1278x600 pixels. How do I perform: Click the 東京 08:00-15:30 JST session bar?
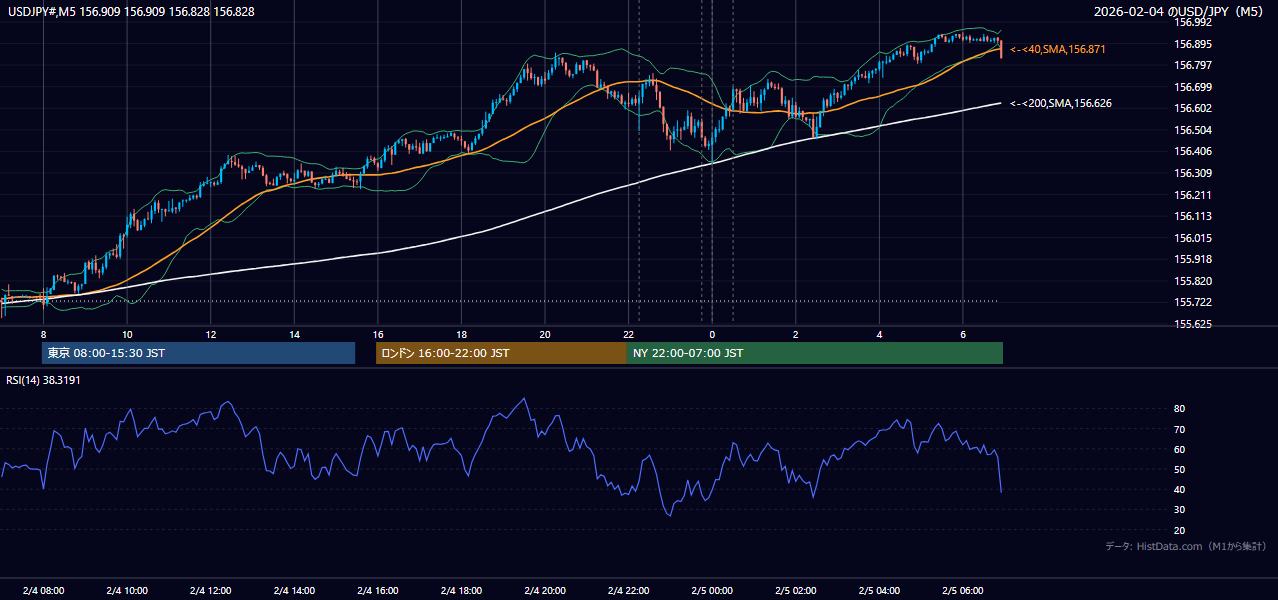[198, 353]
